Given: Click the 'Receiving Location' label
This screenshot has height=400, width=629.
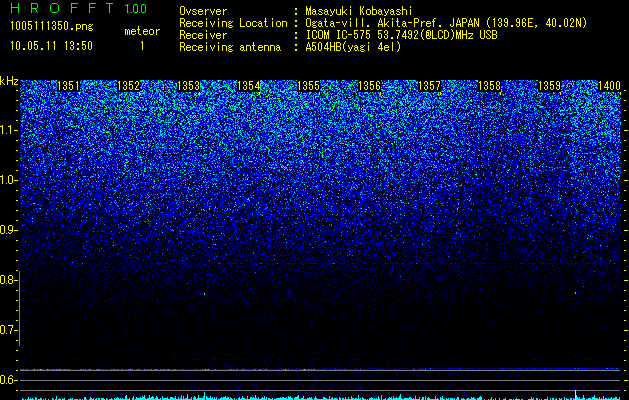Looking at the screenshot, I should (233, 23).
